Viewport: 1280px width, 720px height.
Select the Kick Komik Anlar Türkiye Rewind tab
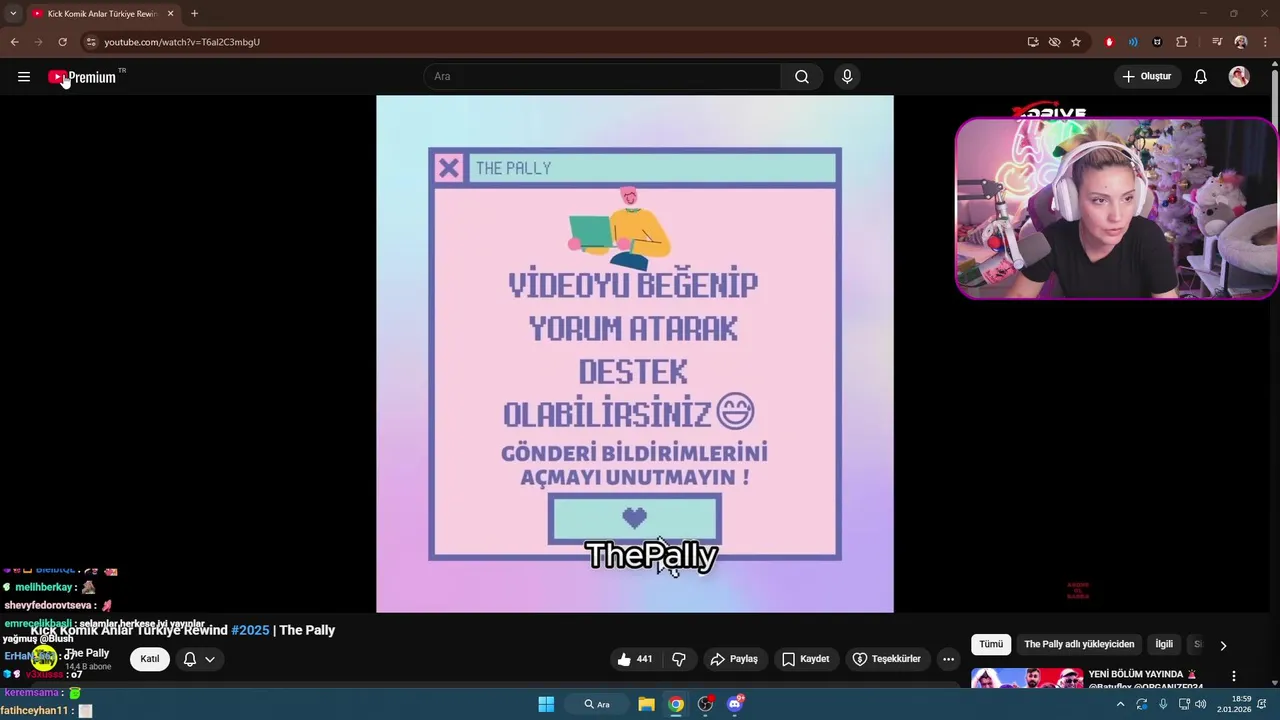point(103,14)
